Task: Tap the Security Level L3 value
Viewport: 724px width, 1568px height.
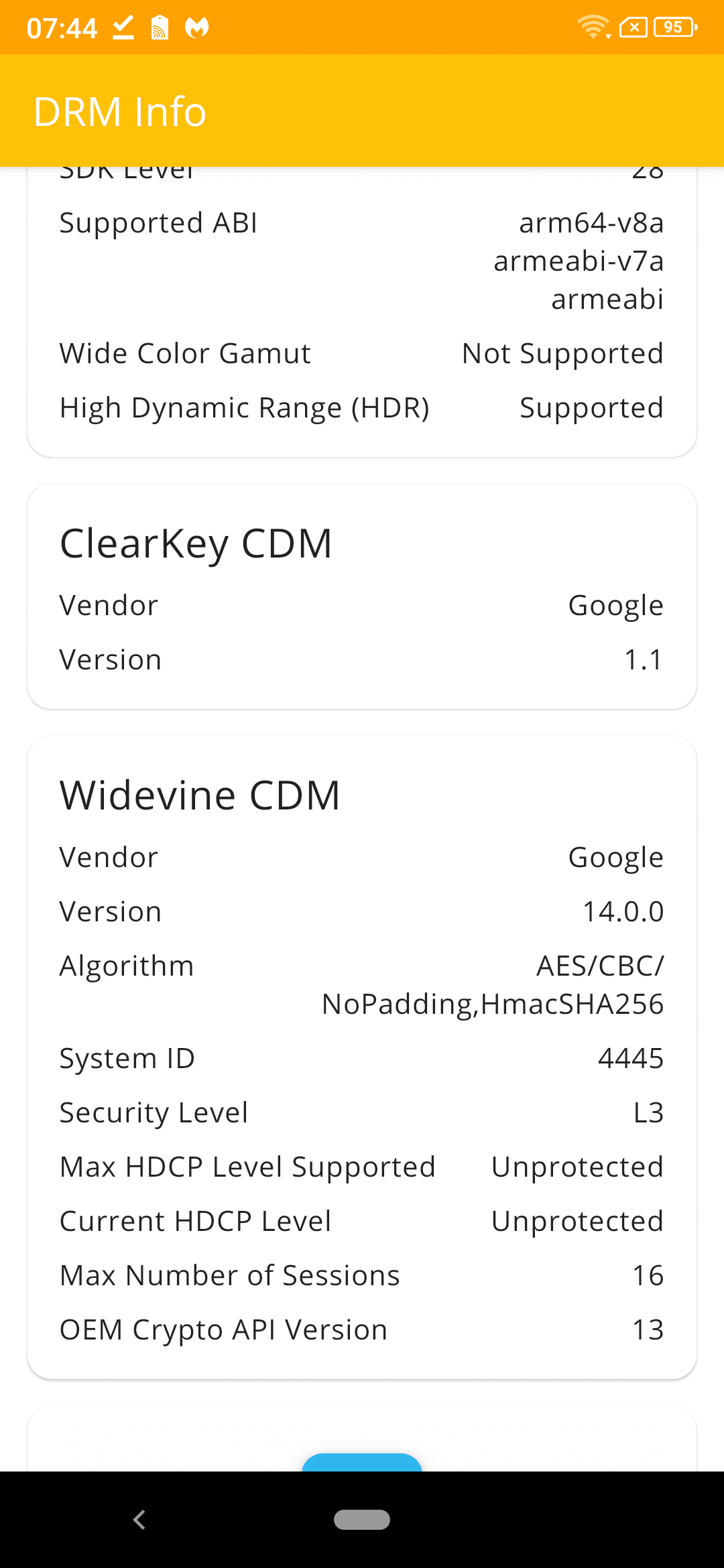Action: click(x=648, y=1113)
